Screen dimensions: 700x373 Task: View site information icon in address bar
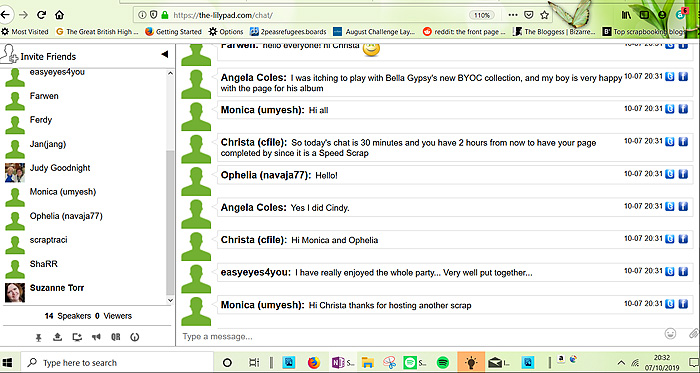click(142, 15)
